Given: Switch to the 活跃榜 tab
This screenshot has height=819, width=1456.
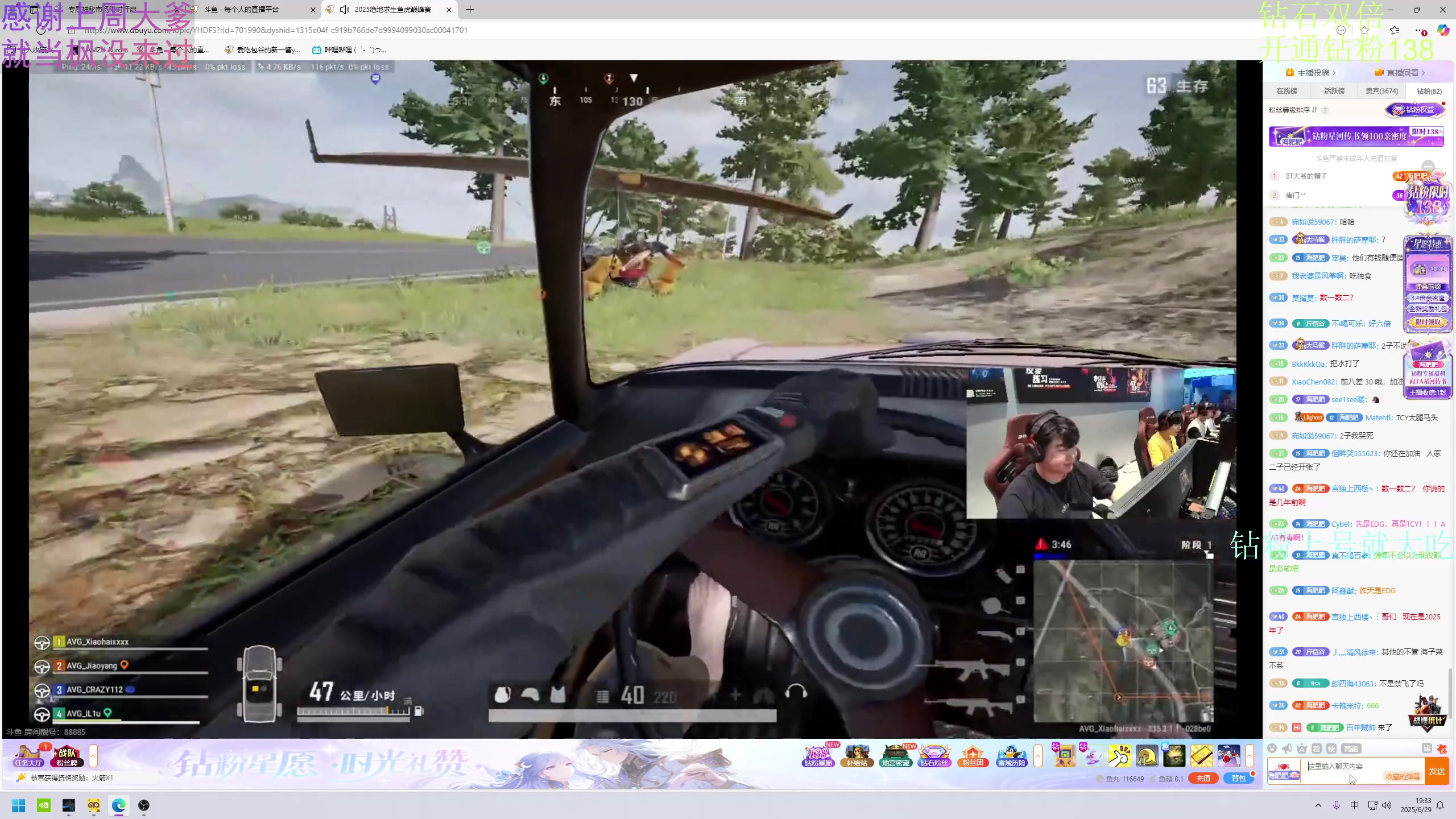Looking at the screenshot, I should pyautogui.click(x=1334, y=91).
